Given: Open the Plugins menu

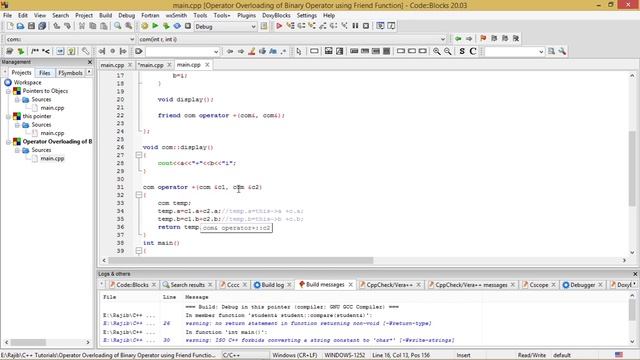Looking at the screenshot, I should click(x=246, y=15).
